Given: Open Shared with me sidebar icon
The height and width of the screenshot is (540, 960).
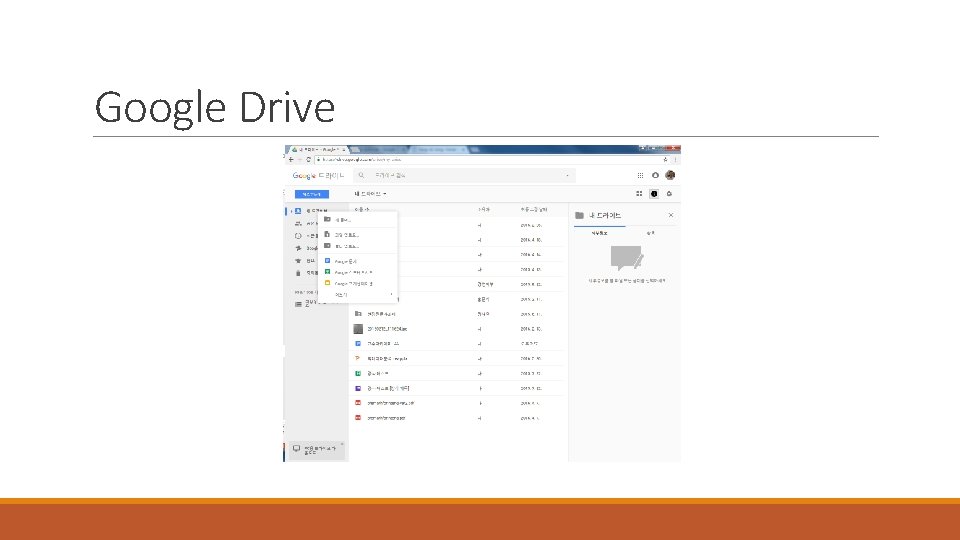Looking at the screenshot, I should [298, 223].
